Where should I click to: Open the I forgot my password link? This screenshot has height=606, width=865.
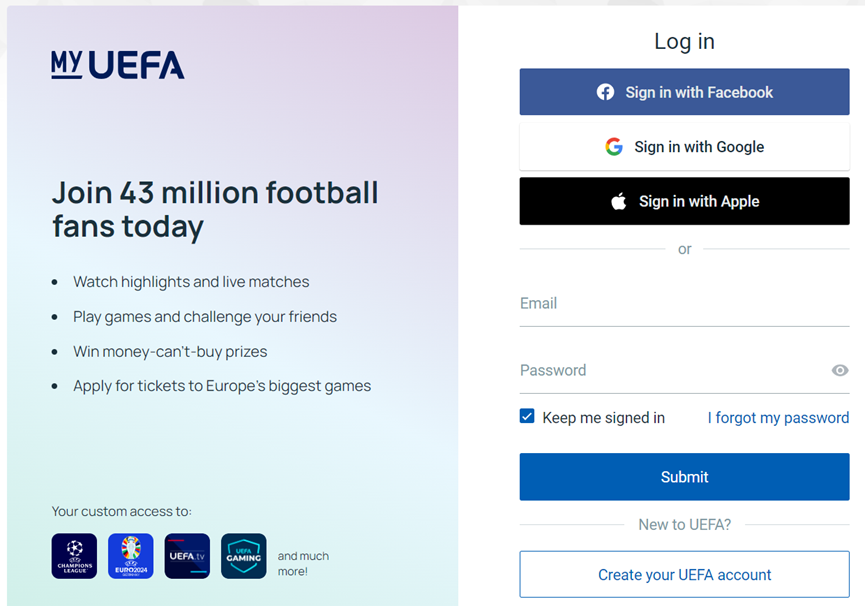(x=778, y=418)
